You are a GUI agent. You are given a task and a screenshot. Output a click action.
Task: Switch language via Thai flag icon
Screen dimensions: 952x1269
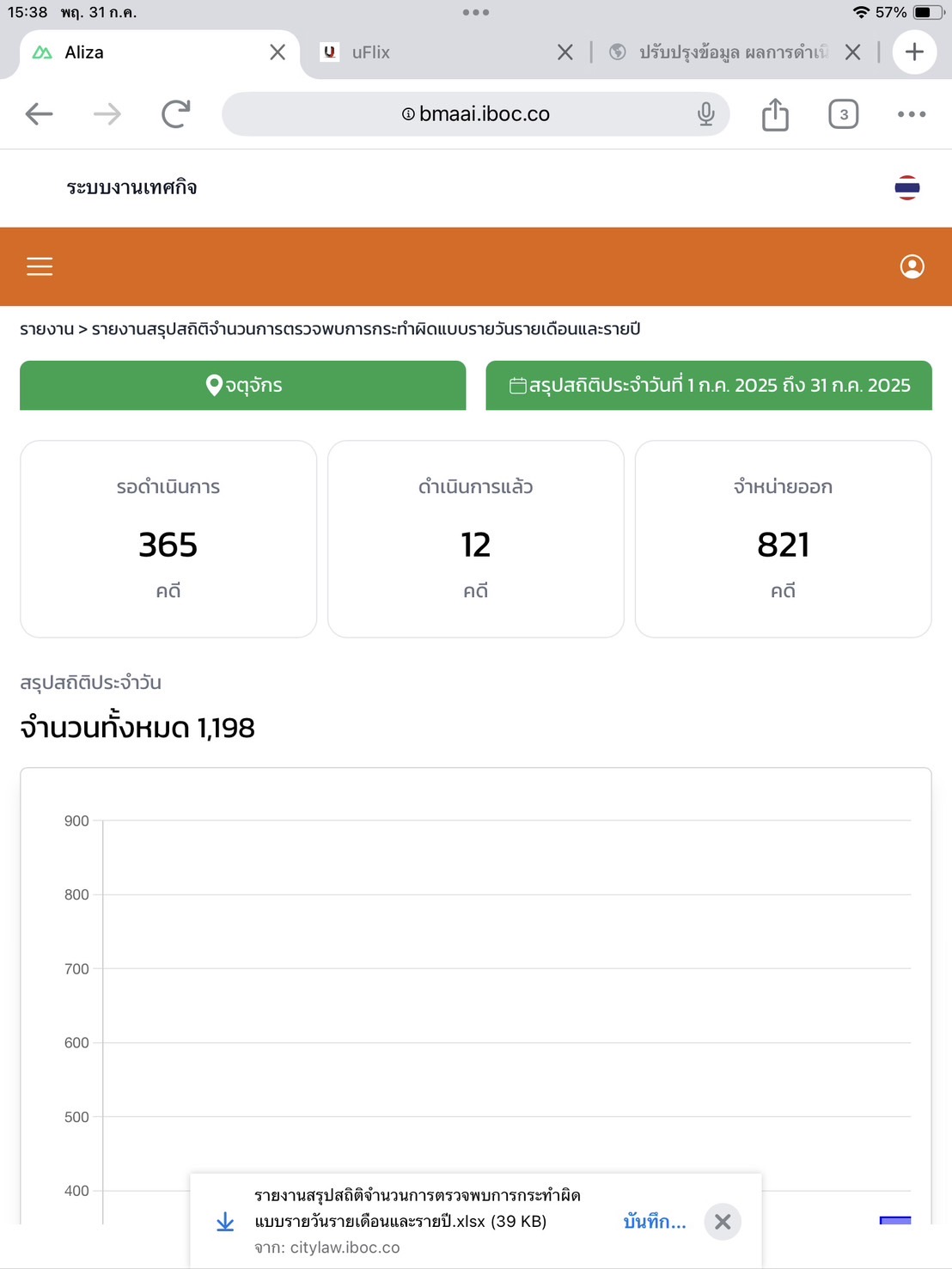907,187
